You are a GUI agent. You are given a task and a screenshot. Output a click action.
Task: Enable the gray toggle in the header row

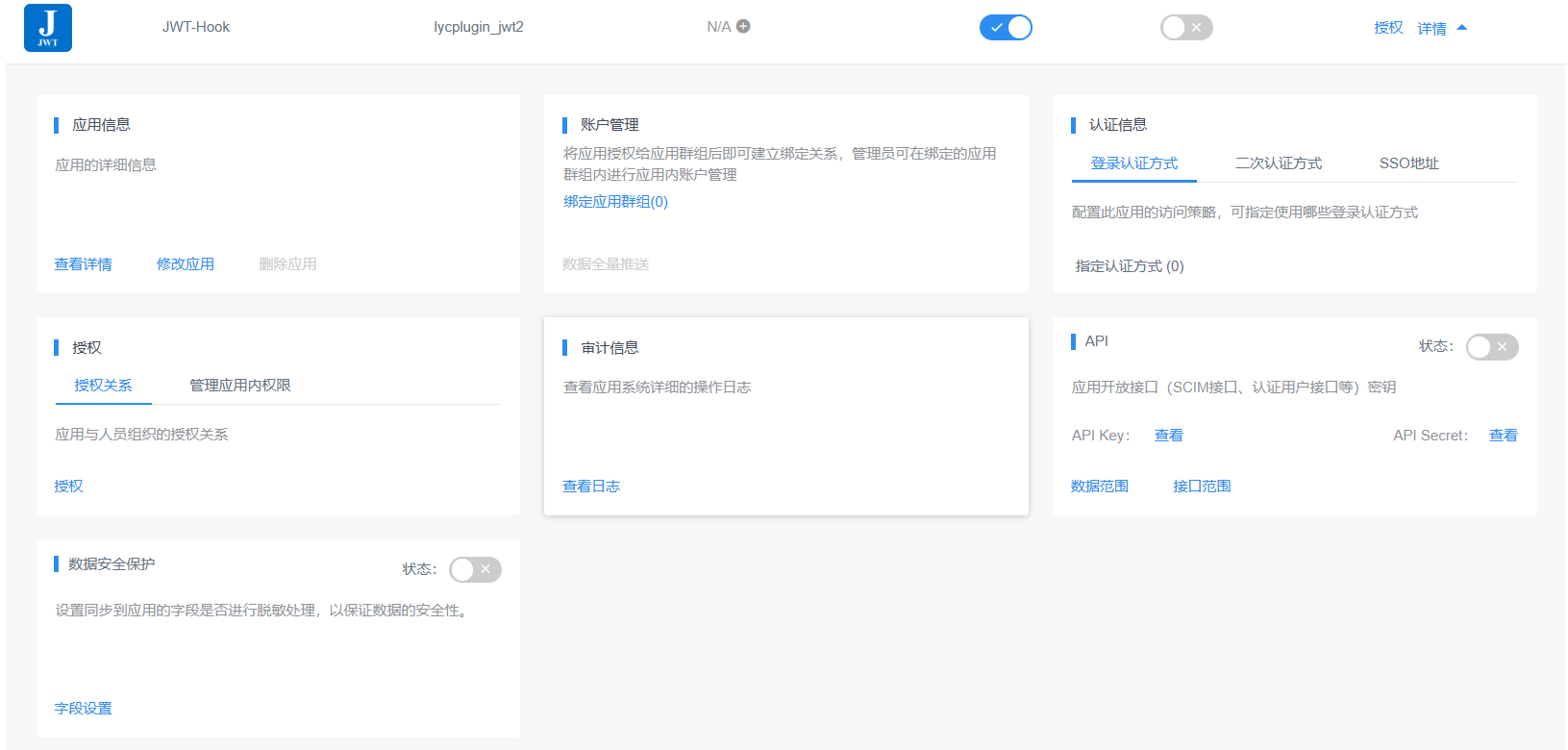pyautogui.click(x=1185, y=28)
